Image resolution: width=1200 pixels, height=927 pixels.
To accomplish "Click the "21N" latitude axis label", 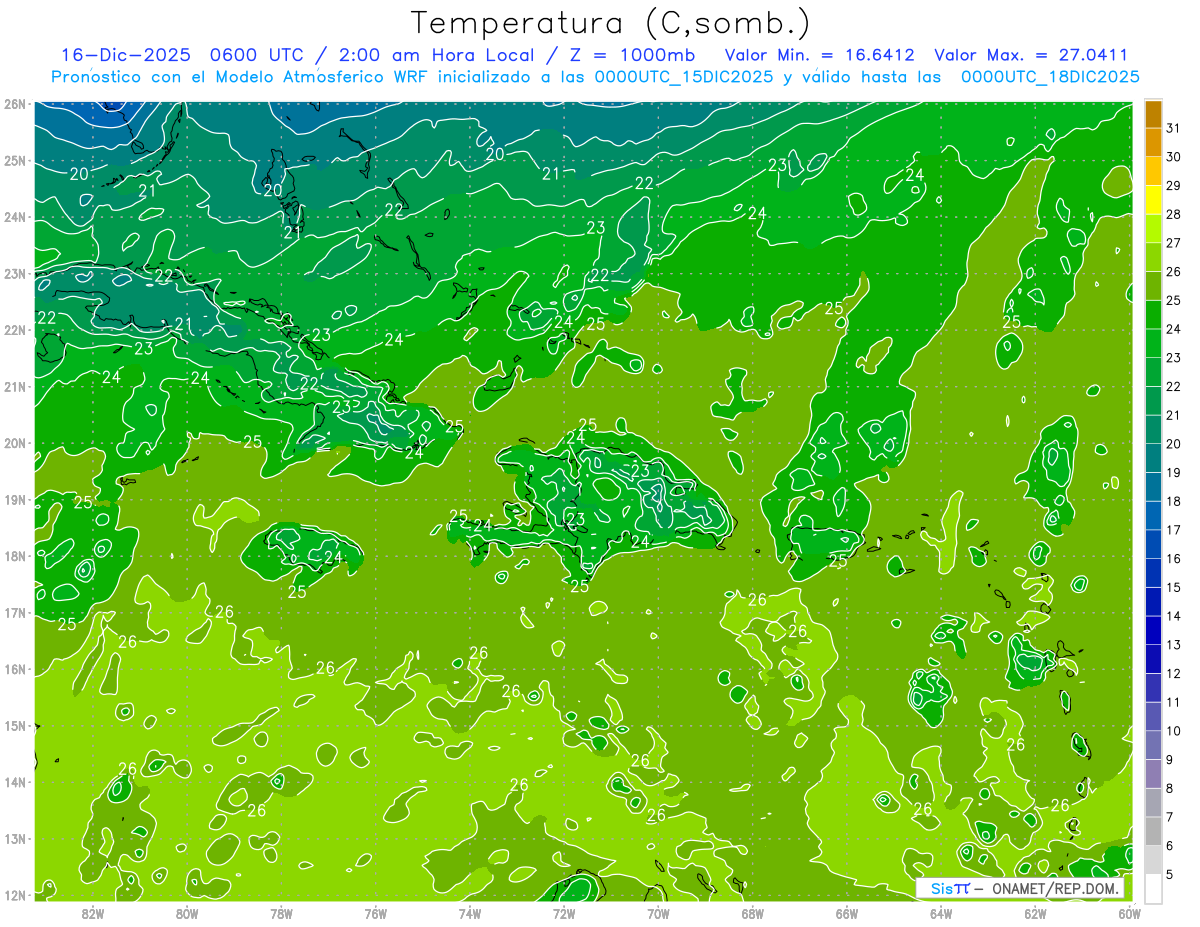I will click(x=15, y=387).
